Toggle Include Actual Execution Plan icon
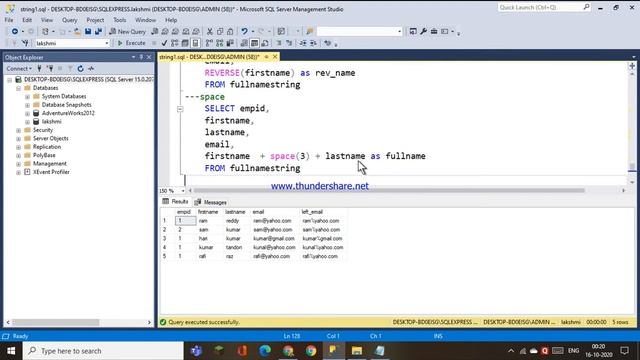 (209, 43)
